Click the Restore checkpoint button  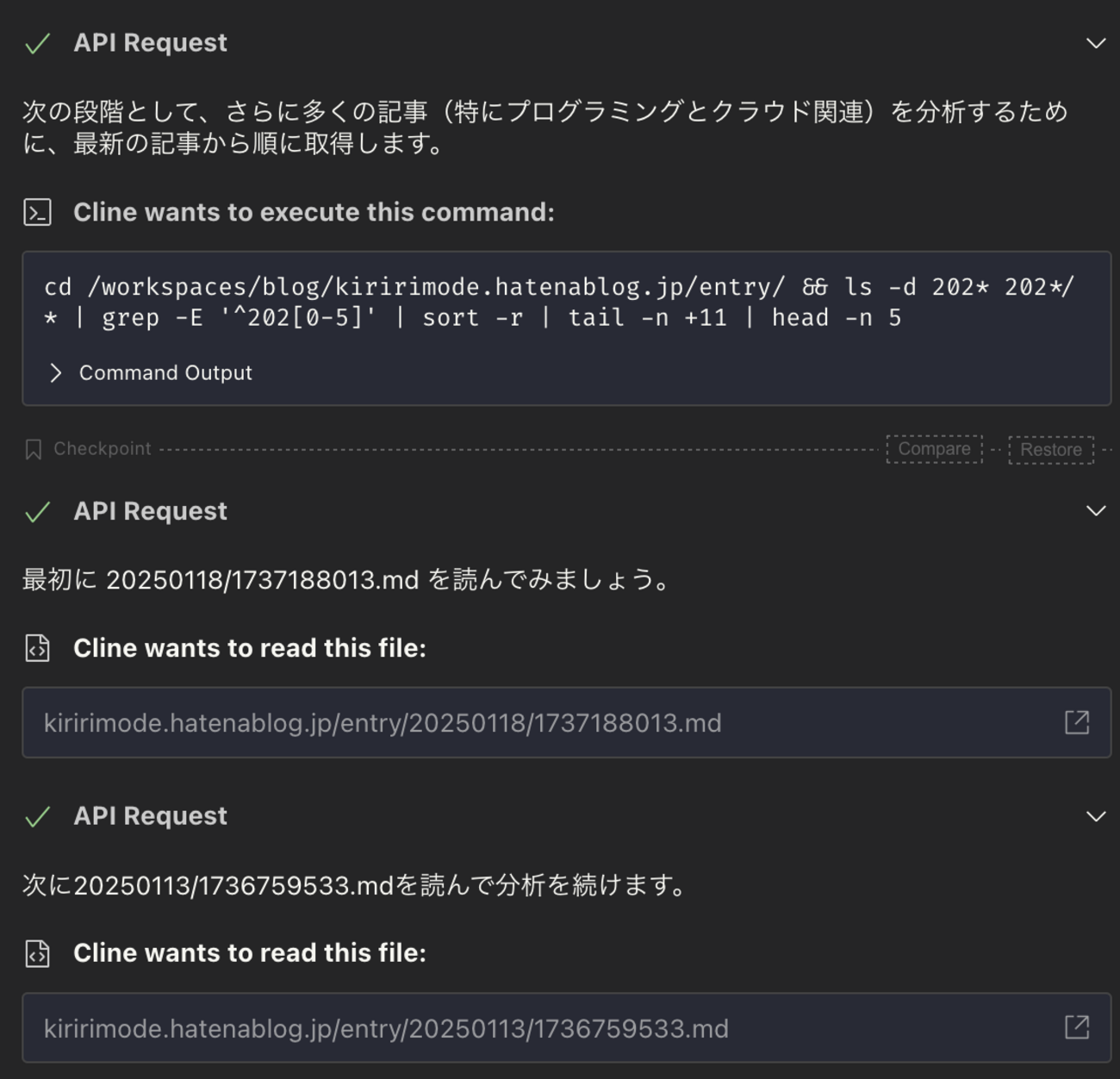[x=1051, y=450]
